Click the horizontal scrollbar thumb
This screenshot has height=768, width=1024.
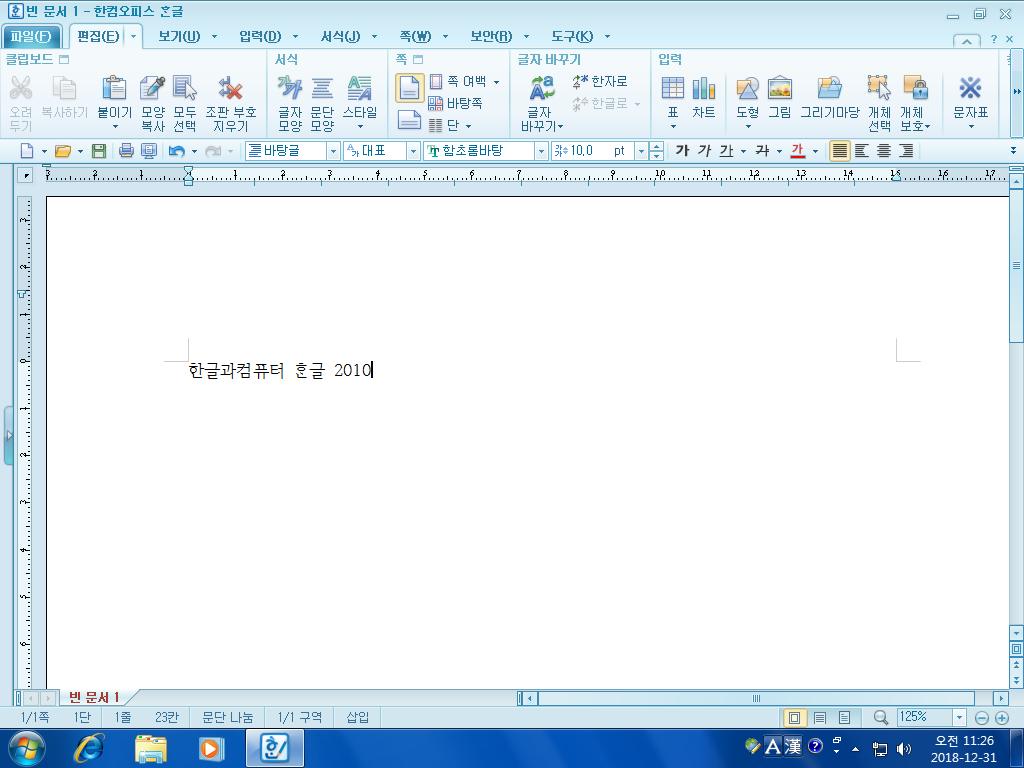tap(756, 698)
